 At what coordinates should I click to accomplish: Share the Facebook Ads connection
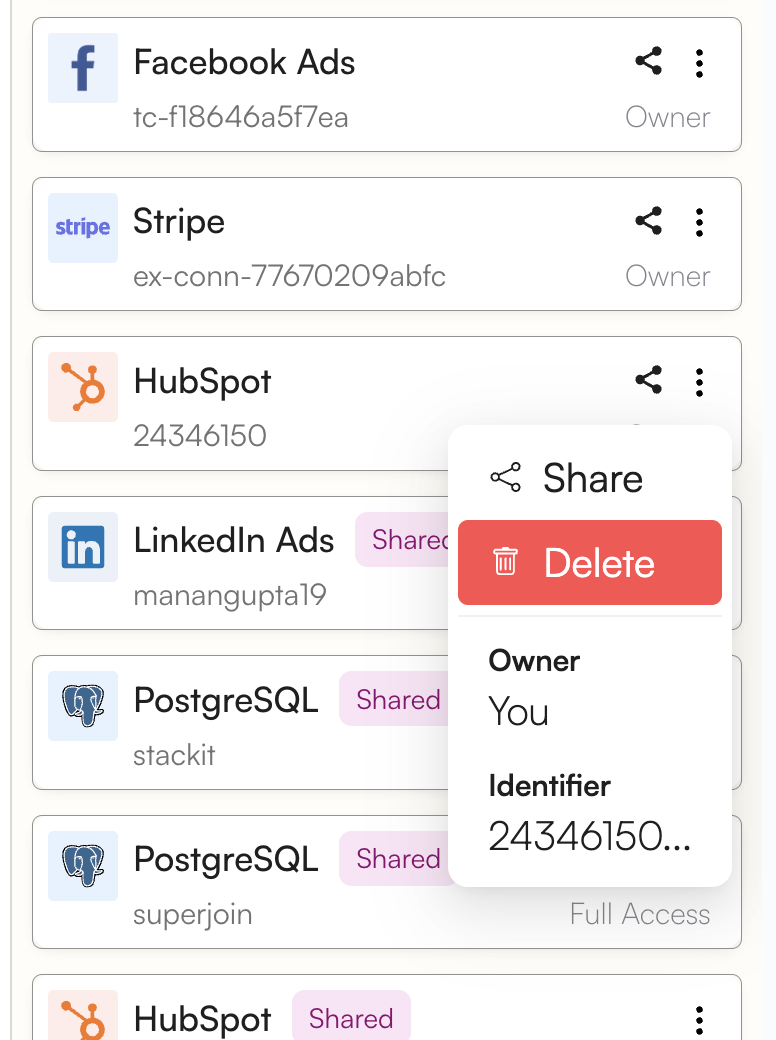[x=649, y=61]
